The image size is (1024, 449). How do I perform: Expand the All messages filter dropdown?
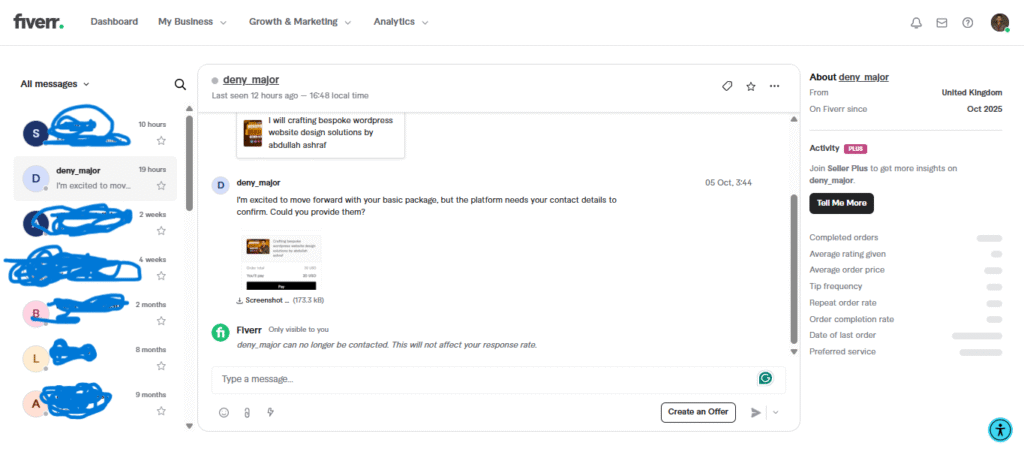click(55, 84)
